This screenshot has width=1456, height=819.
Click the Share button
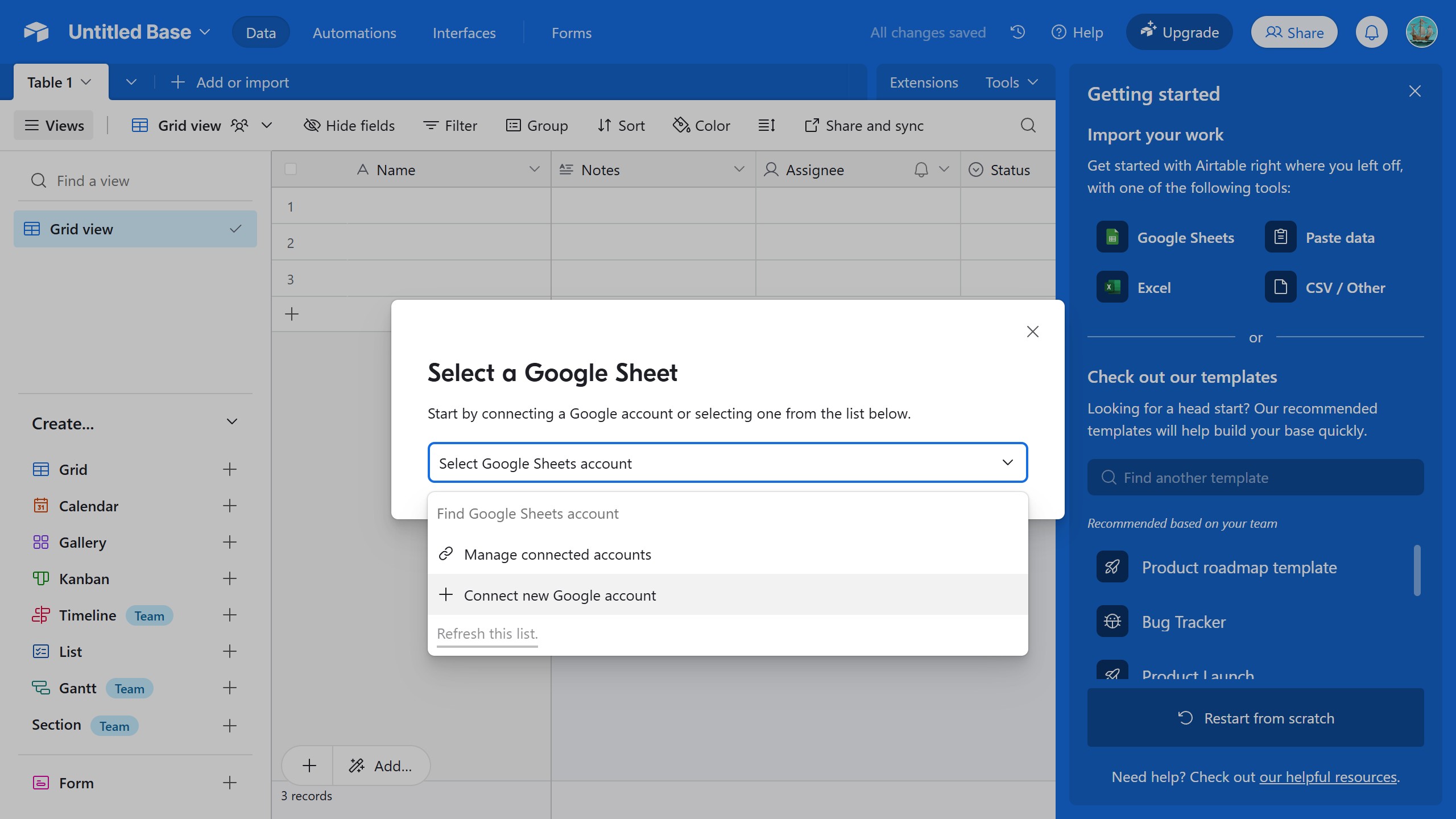pyautogui.click(x=1294, y=32)
